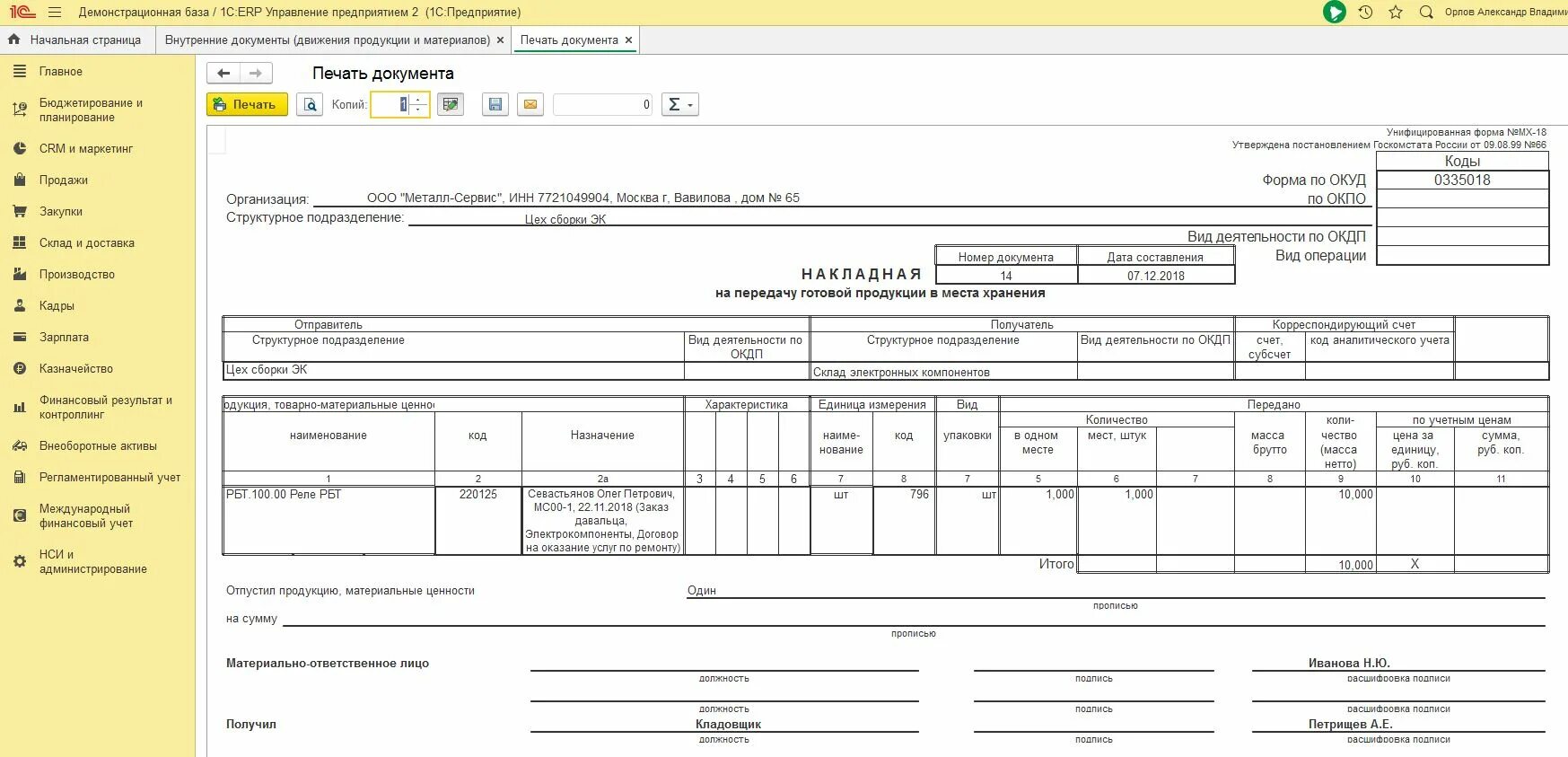Image resolution: width=1568 pixels, height=757 pixels.
Task: Go forward with right arrow button
Action: point(256,74)
